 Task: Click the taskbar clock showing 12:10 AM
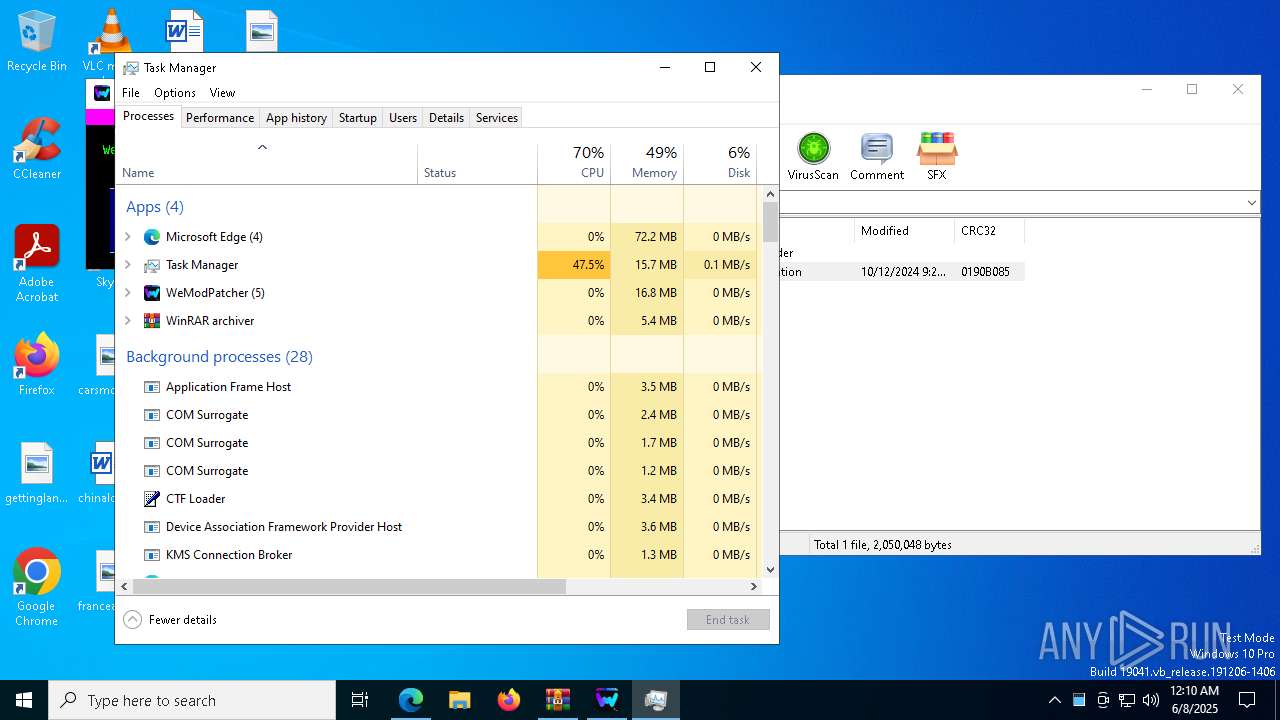(x=1194, y=700)
